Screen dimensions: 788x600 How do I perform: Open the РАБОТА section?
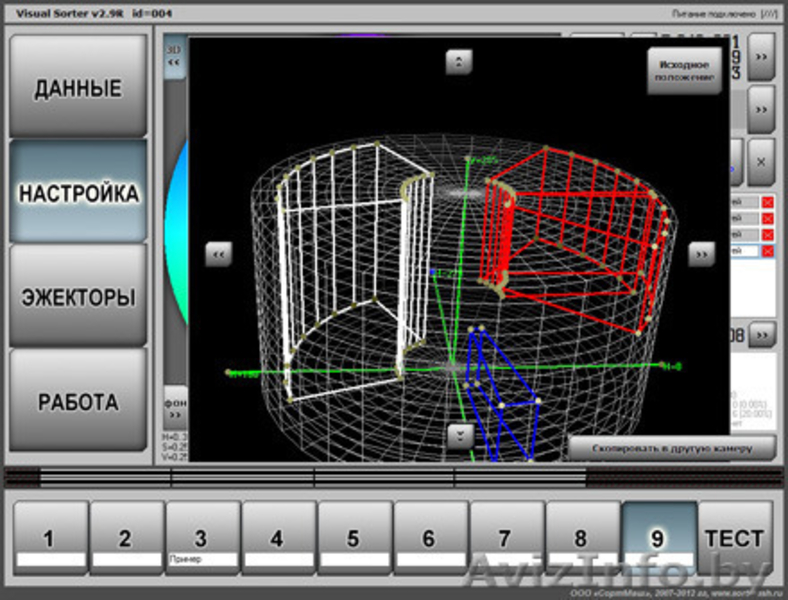(78, 402)
